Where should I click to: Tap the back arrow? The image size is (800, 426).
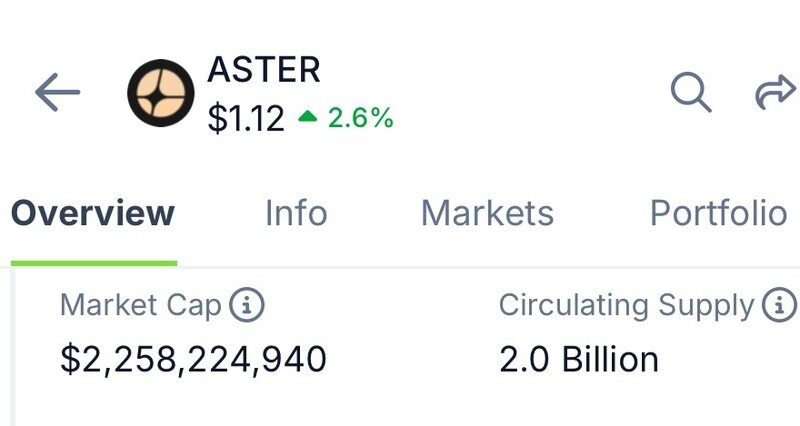pyautogui.click(x=57, y=93)
